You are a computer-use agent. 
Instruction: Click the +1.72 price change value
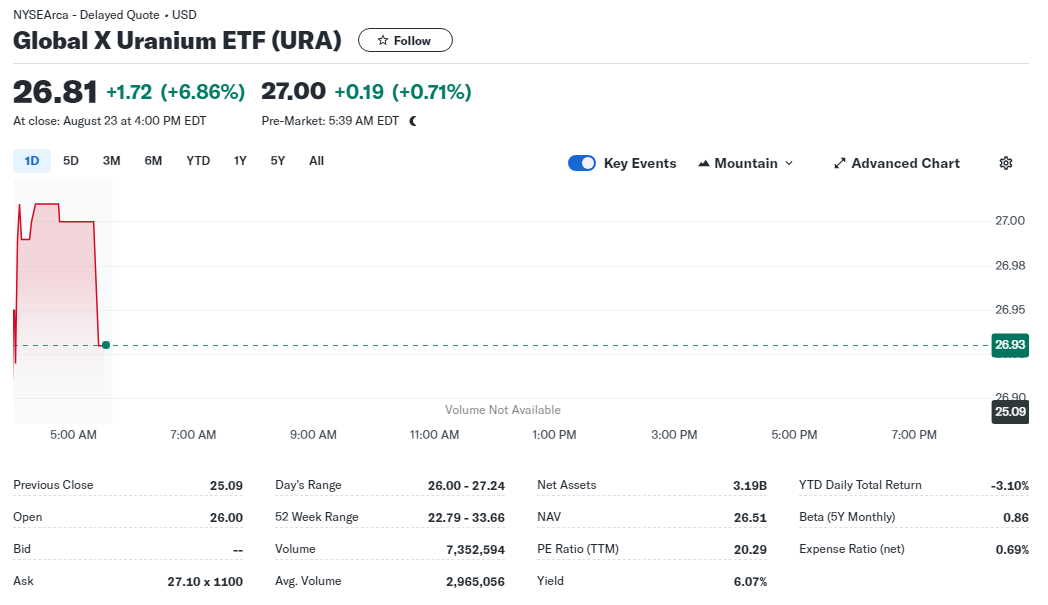click(129, 92)
